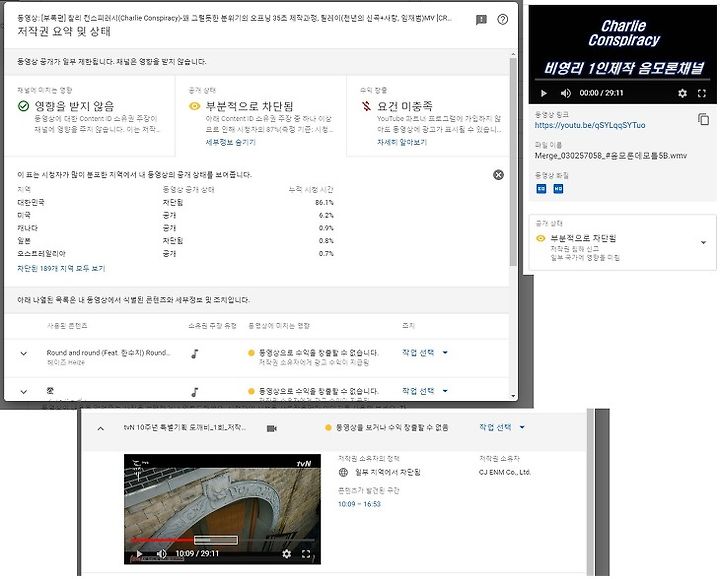Close the region visibility table
Screen dimensions: 720x579
498,175
